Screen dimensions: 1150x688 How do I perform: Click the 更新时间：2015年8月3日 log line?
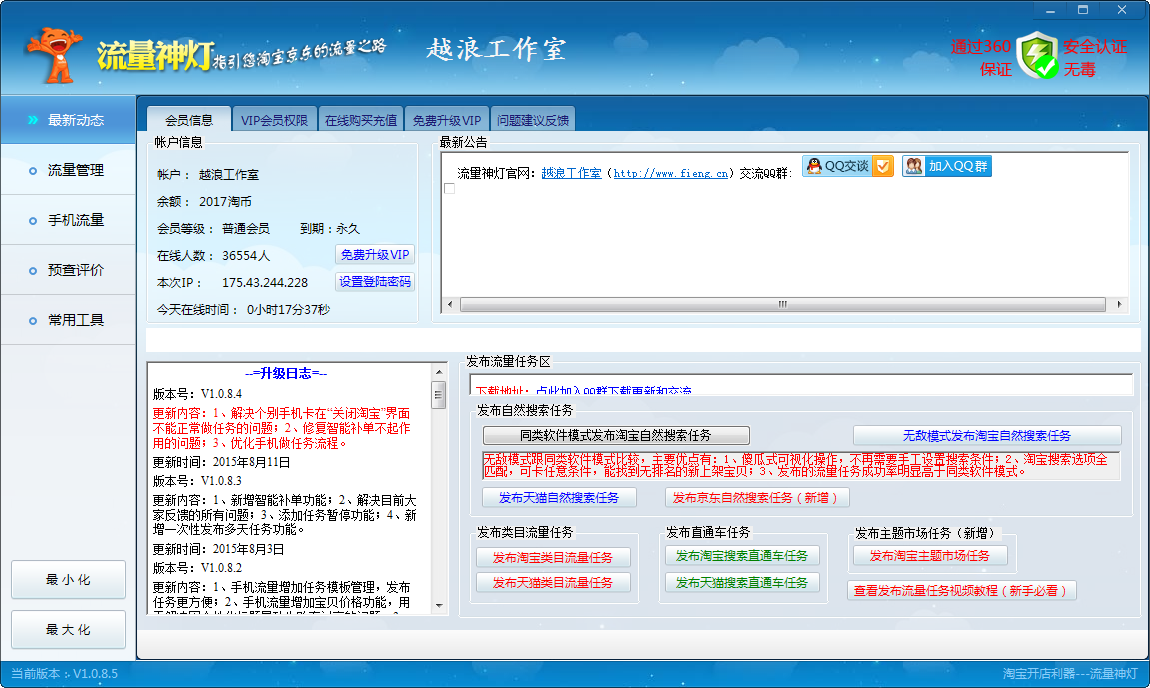(219, 549)
